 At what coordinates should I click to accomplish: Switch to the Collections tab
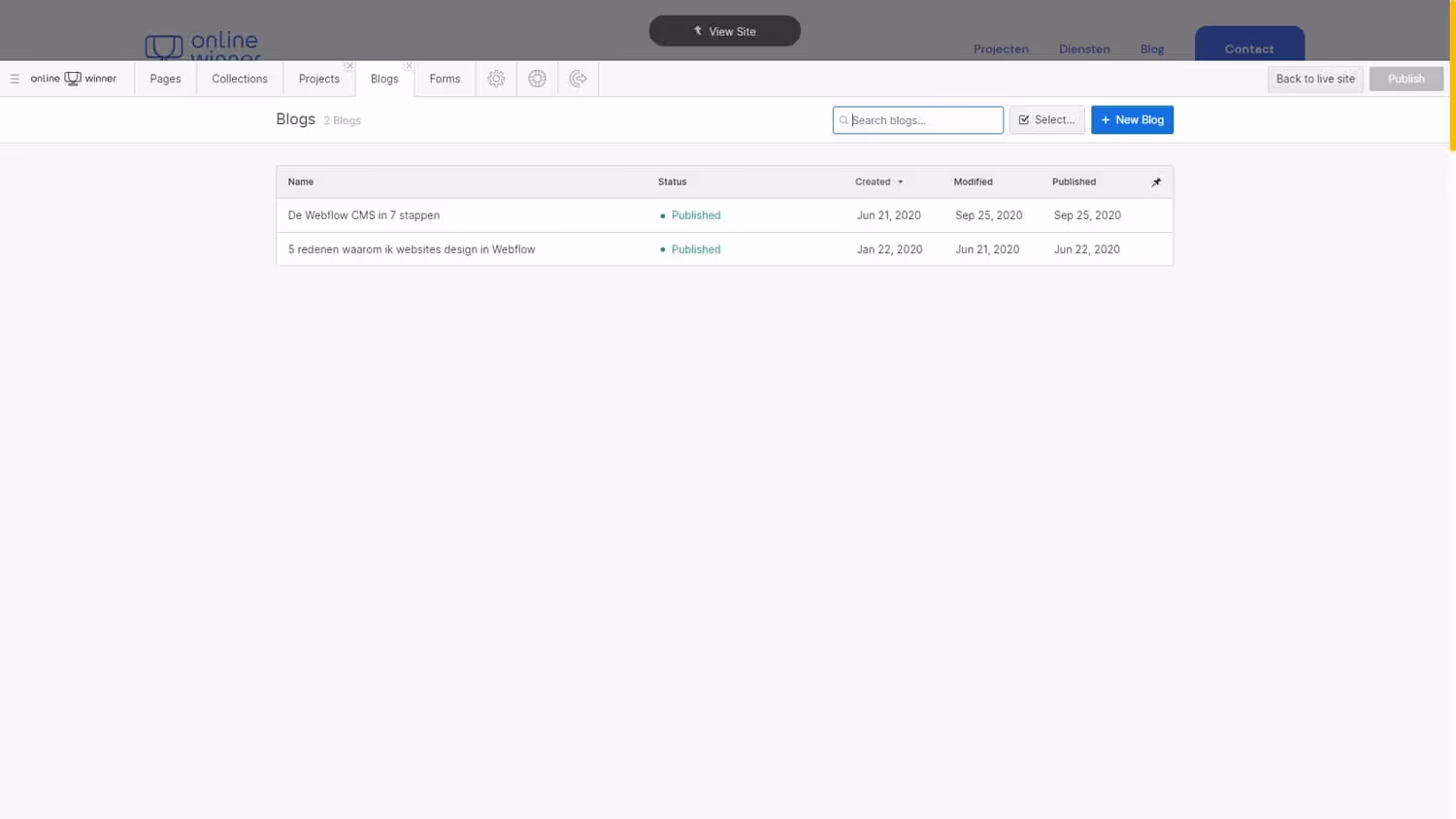(x=240, y=79)
